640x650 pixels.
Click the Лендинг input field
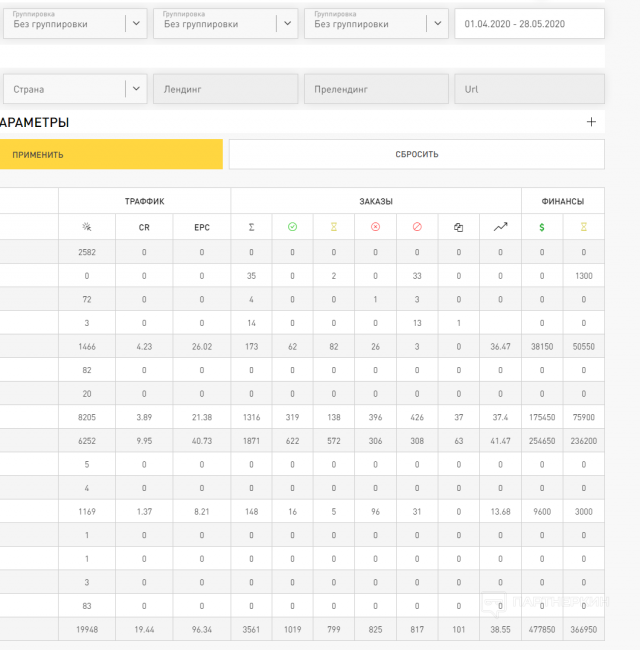pyautogui.click(x=225, y=89)
